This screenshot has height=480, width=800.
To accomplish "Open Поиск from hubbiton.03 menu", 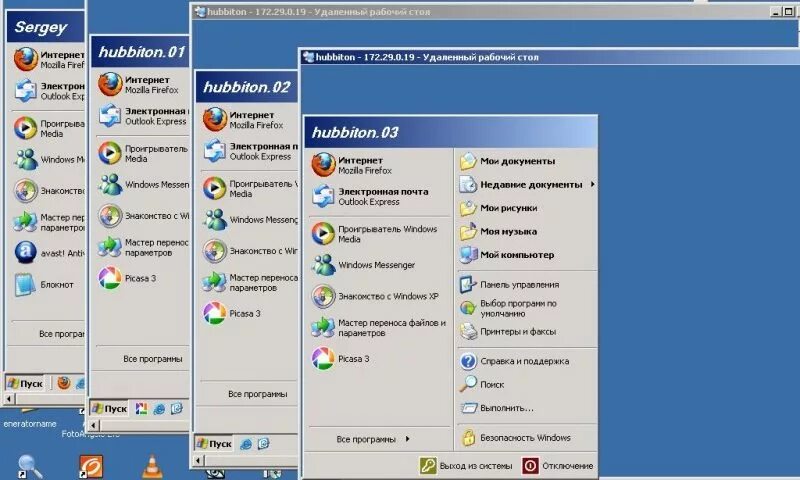I will point(526,385).
